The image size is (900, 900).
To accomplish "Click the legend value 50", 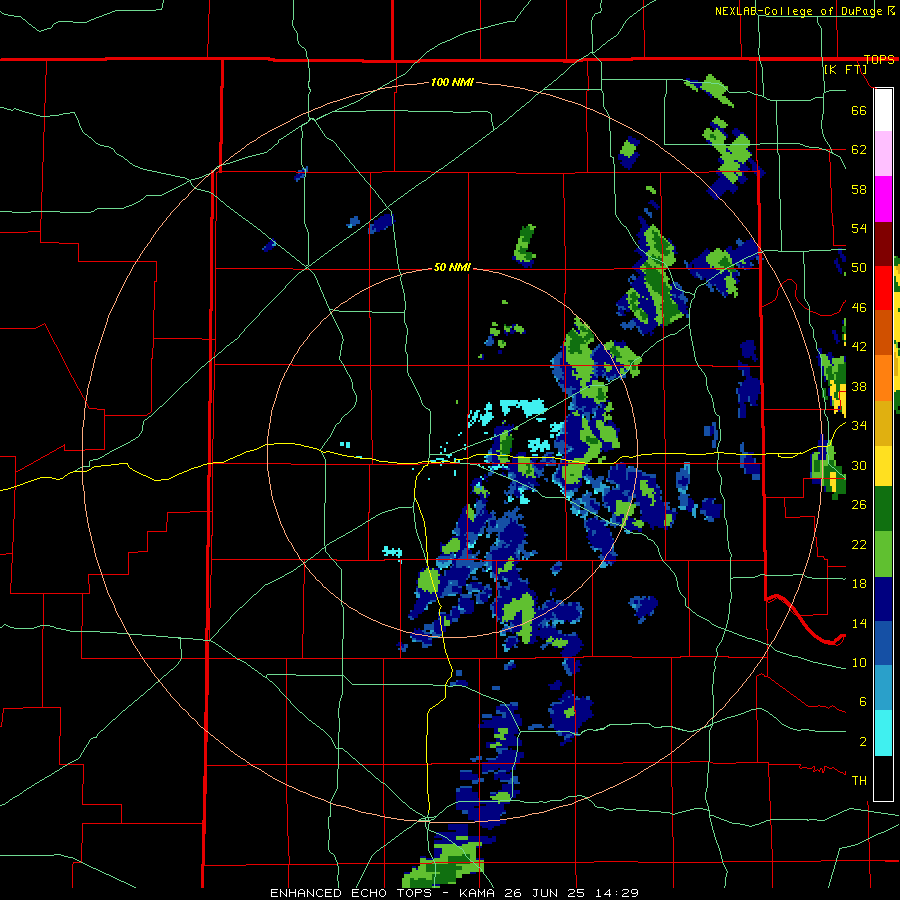I will [859, 268].
